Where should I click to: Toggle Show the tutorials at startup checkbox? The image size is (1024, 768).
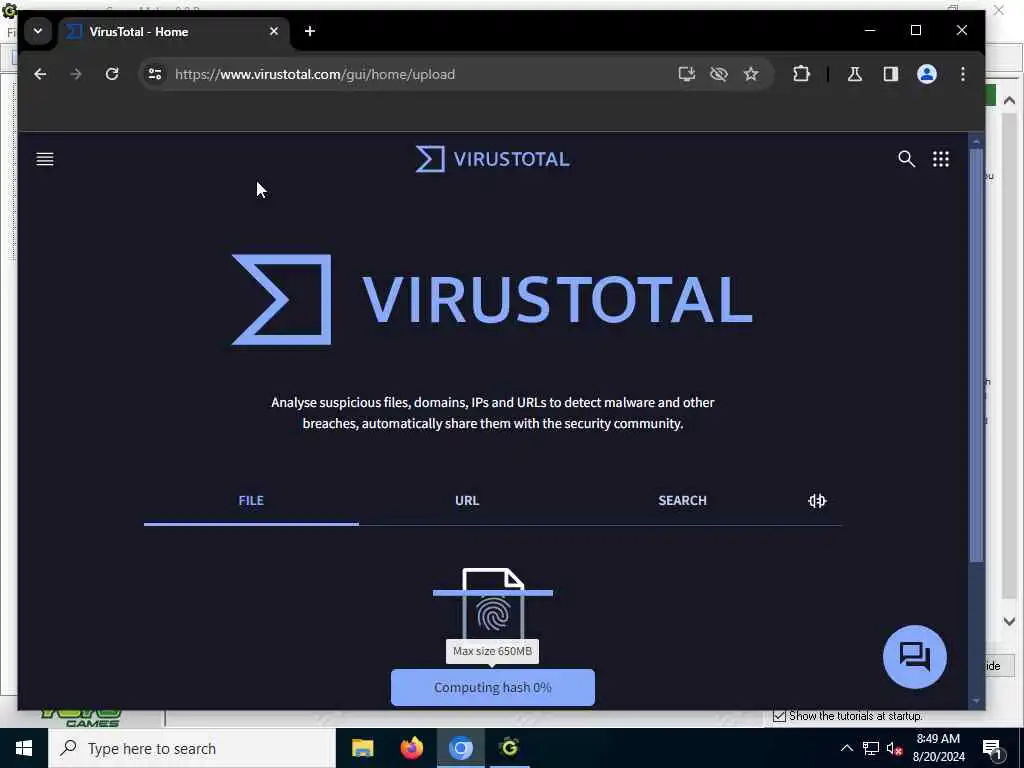pos(779,716)
